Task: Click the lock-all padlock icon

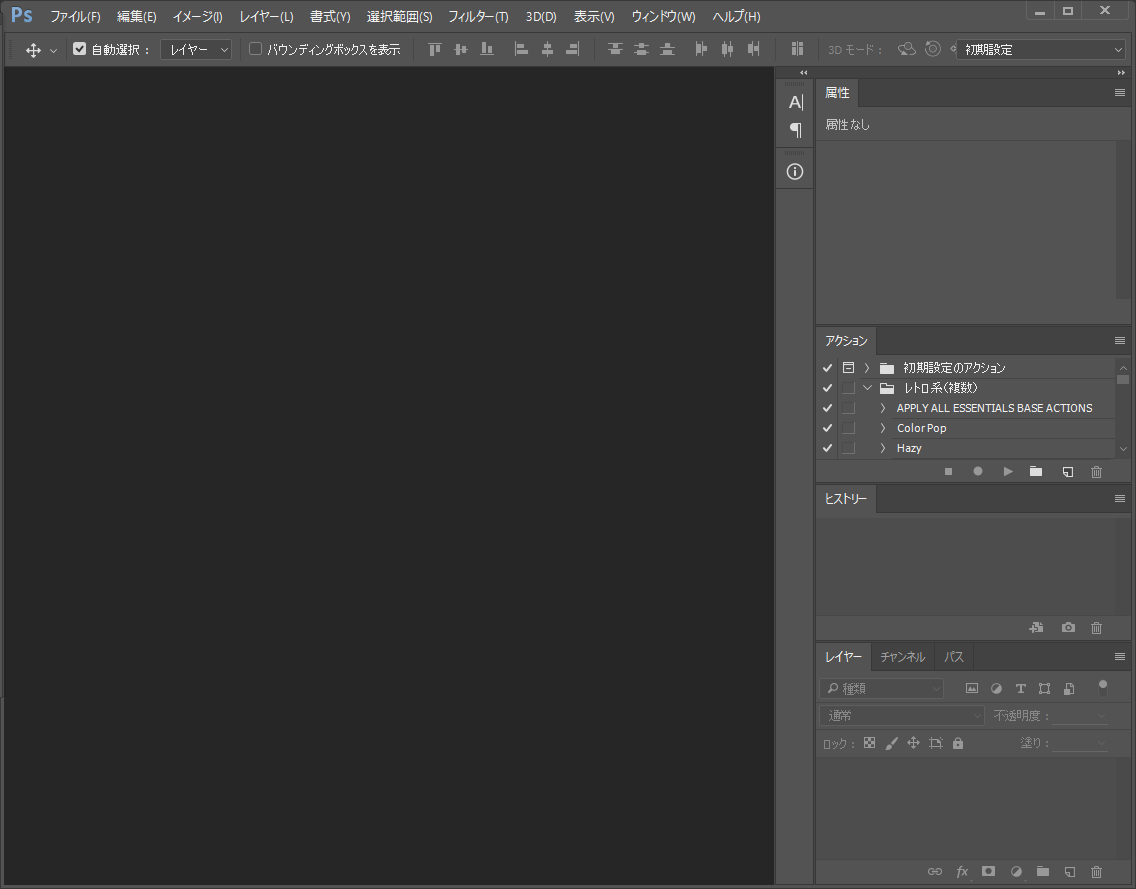Action: [958, 743]
